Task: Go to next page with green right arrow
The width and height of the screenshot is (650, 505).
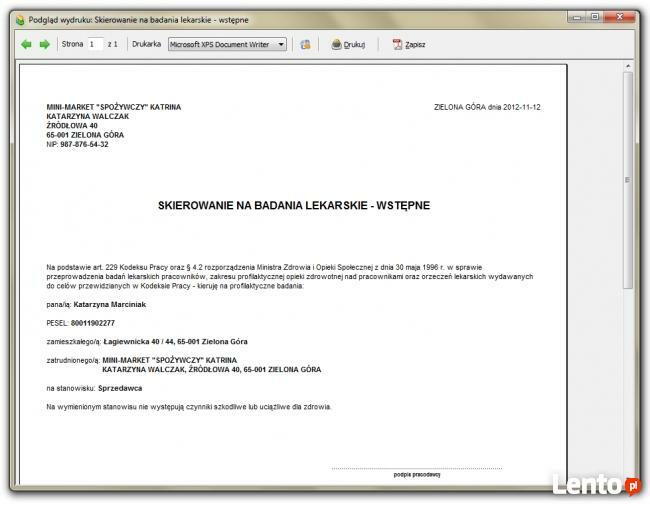Action: pyautogui.click(x=44, y=44)
